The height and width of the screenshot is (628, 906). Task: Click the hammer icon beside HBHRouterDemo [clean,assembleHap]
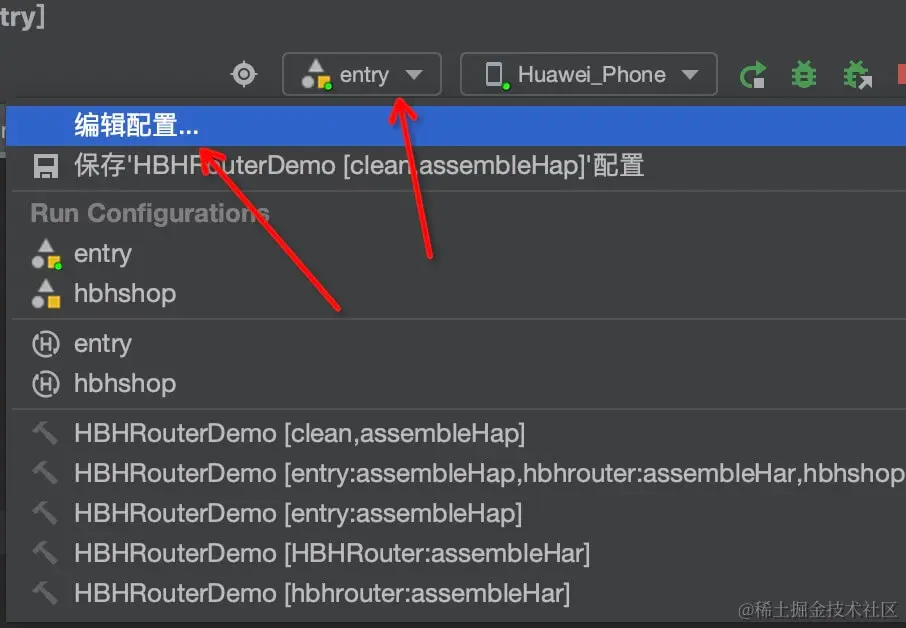(45, 433)
